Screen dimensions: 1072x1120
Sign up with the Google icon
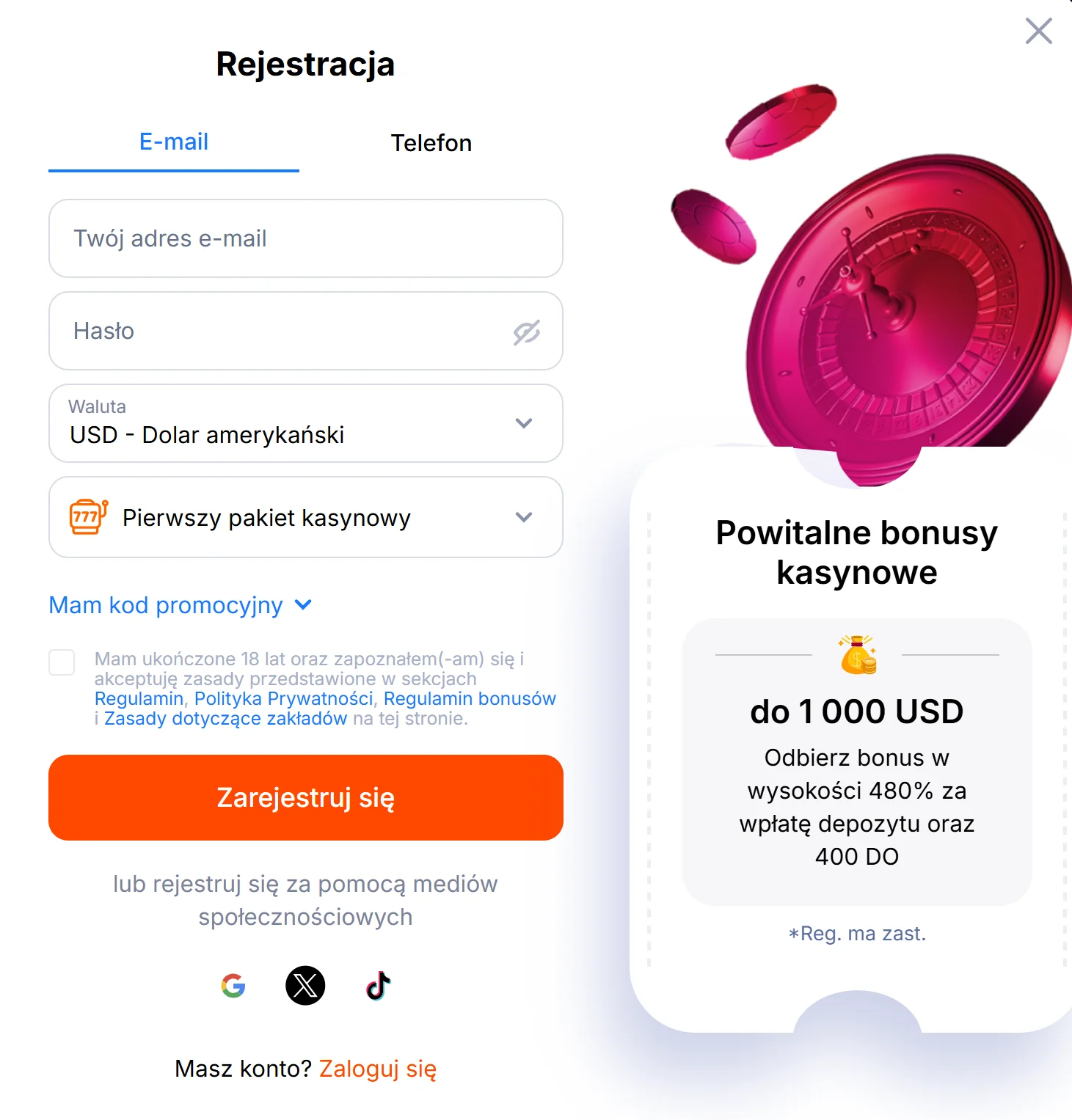coord(233,985)
